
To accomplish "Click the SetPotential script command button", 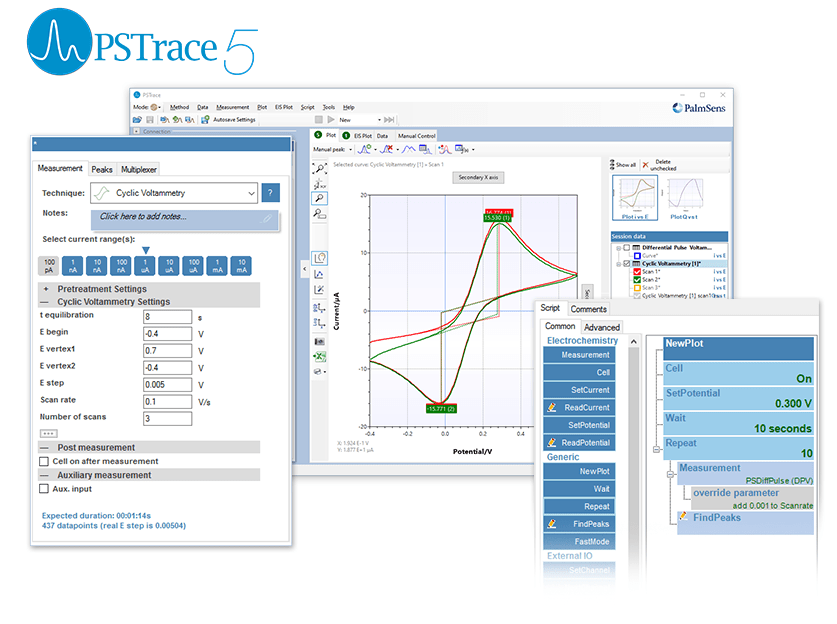I will point(579,425).
